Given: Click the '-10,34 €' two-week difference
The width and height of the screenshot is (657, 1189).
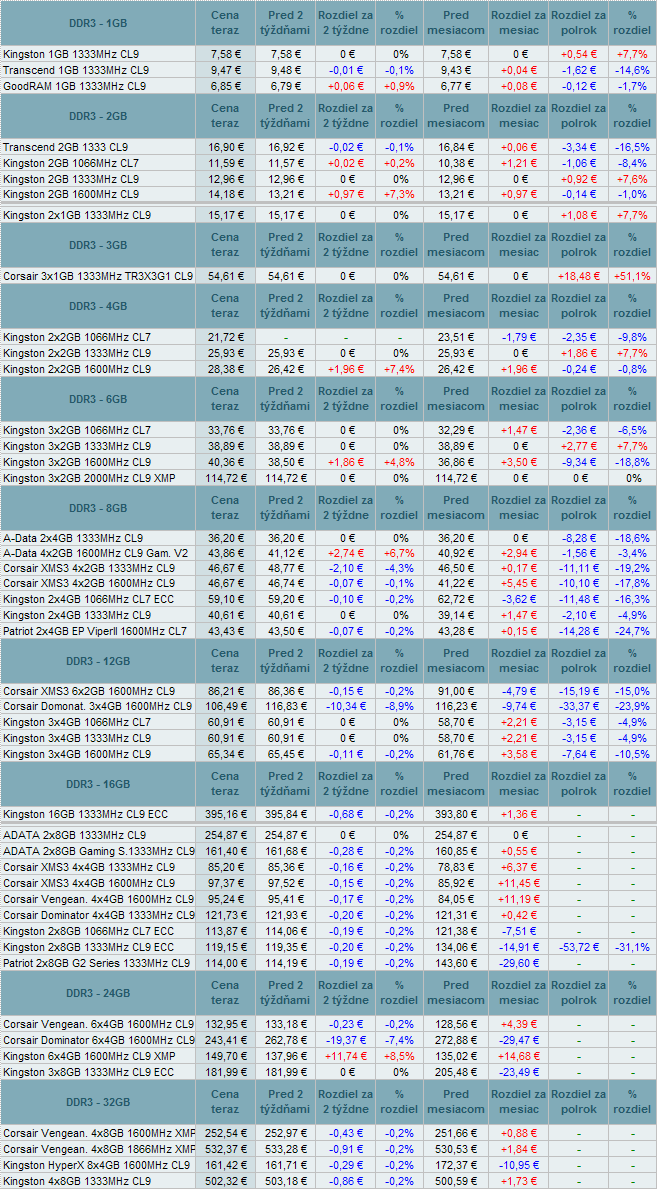Looking at the screenshot, I should coord(345,707).
